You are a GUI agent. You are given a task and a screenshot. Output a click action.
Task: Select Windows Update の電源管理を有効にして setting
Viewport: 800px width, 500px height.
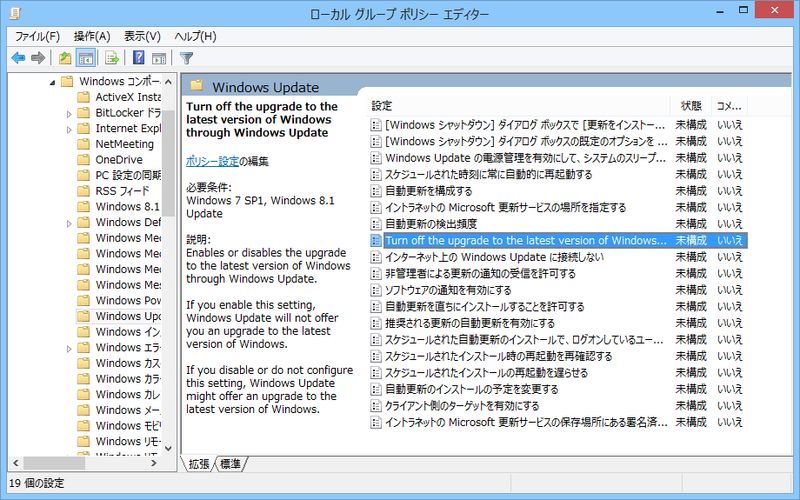(526, 158)
